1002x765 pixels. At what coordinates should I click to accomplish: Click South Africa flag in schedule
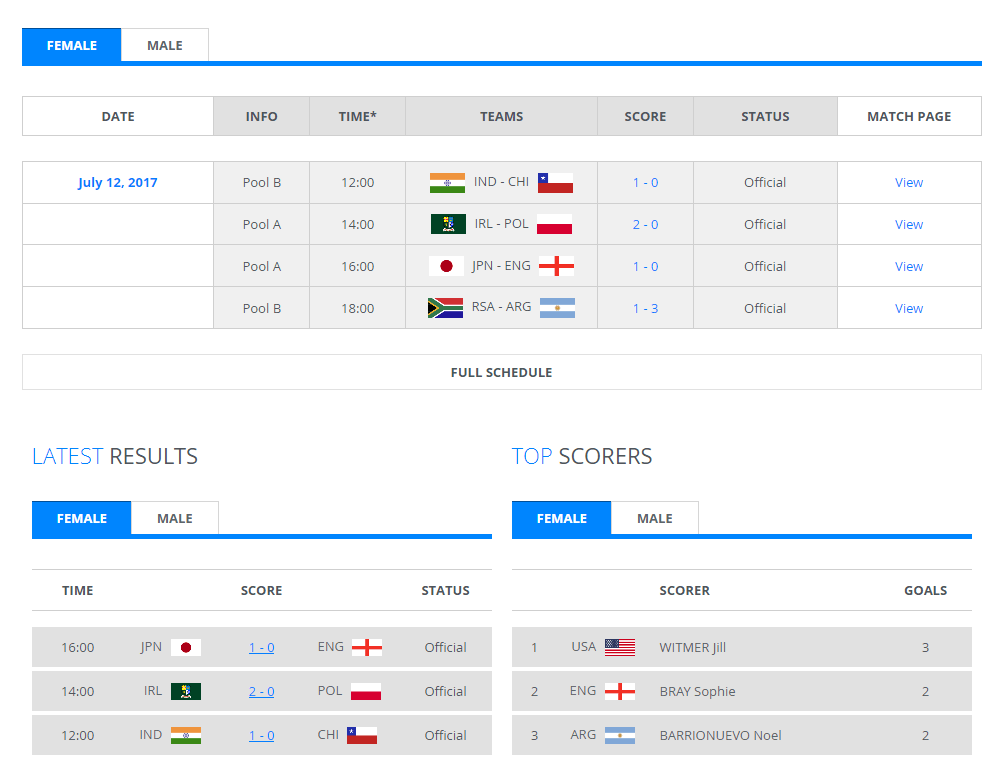[445, 308]
